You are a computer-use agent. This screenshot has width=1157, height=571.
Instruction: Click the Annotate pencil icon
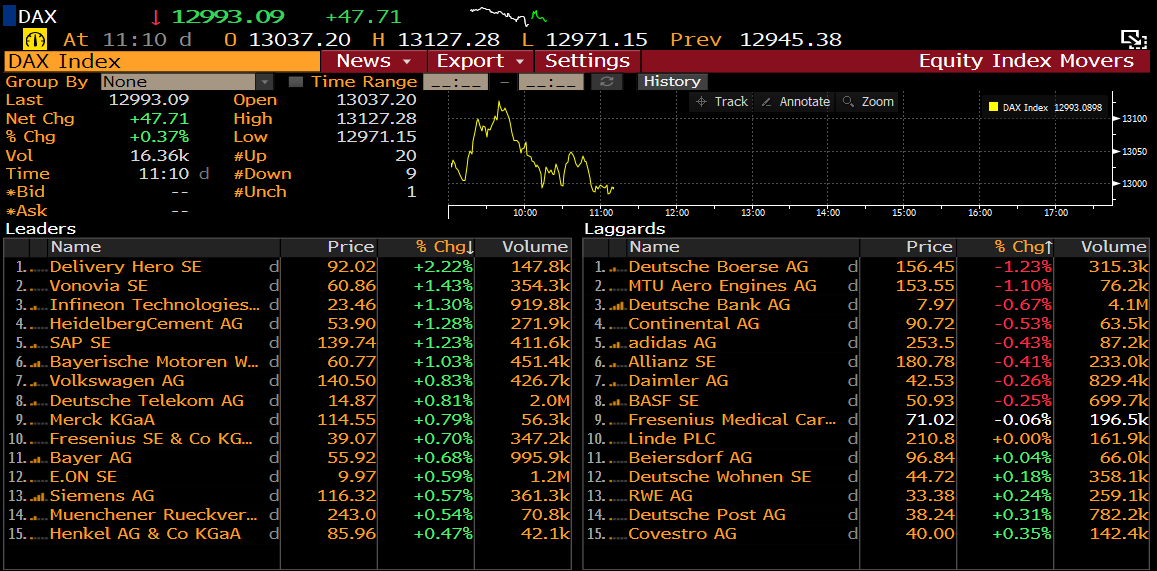767,102
